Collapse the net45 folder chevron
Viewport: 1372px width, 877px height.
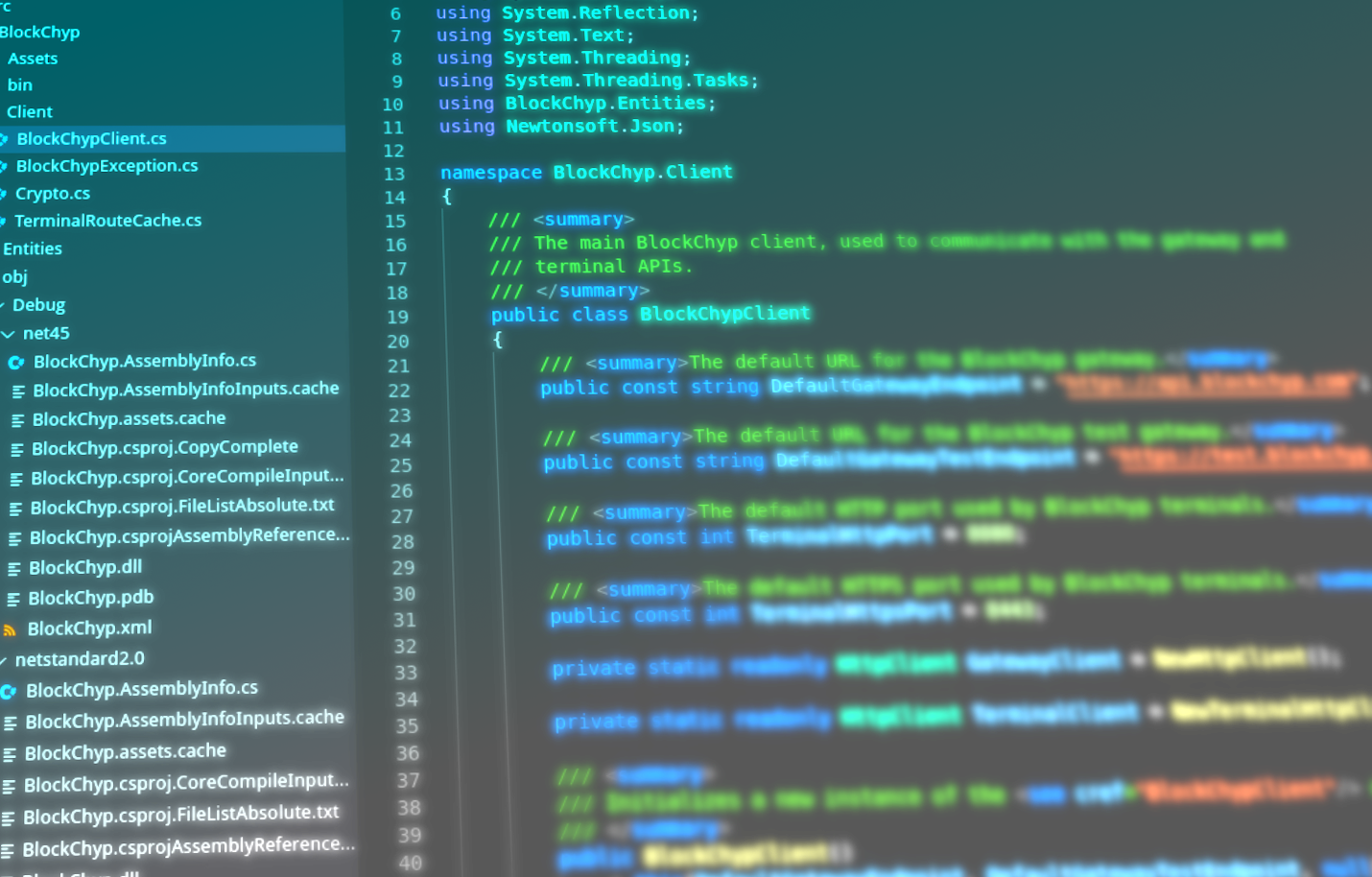9,335
